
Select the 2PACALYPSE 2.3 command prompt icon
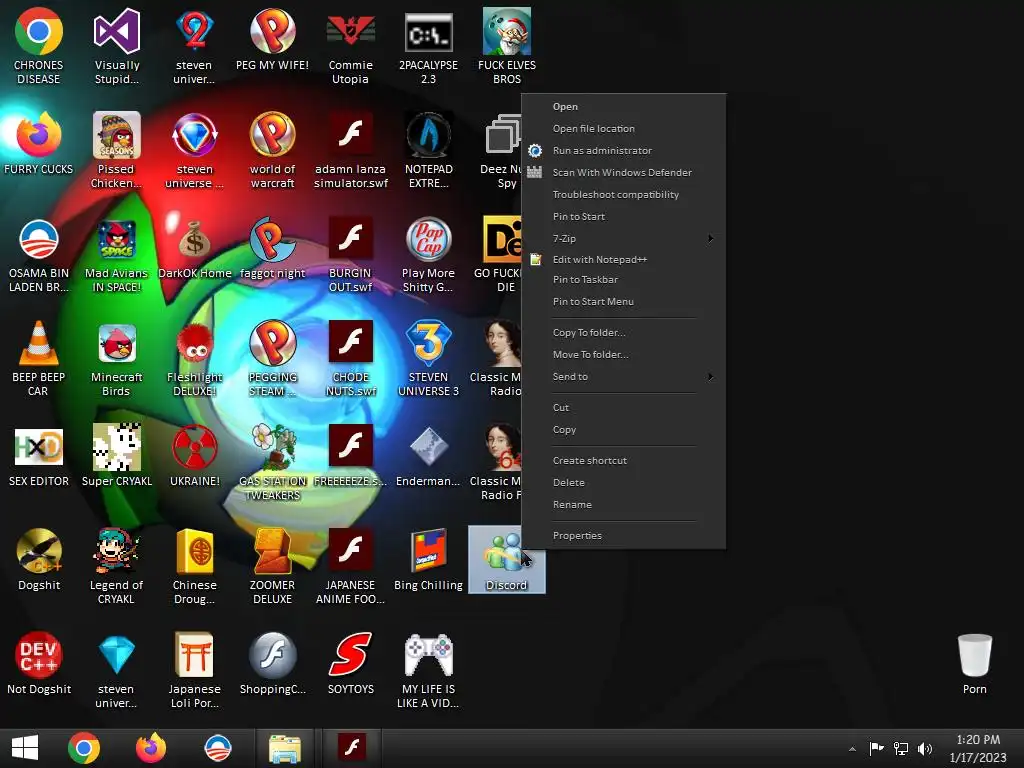[x=428, y=46]
